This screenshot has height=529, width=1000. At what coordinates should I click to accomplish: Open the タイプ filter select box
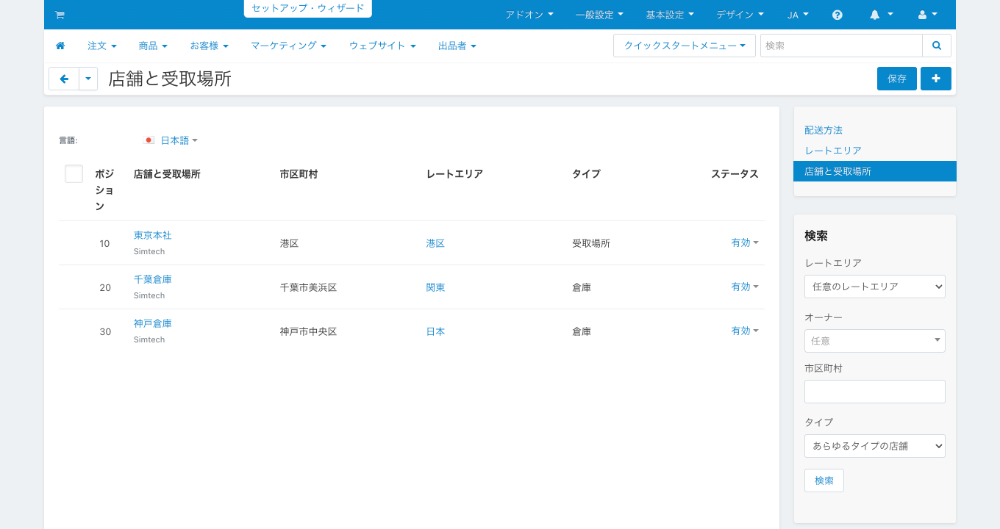click(874, 446)
